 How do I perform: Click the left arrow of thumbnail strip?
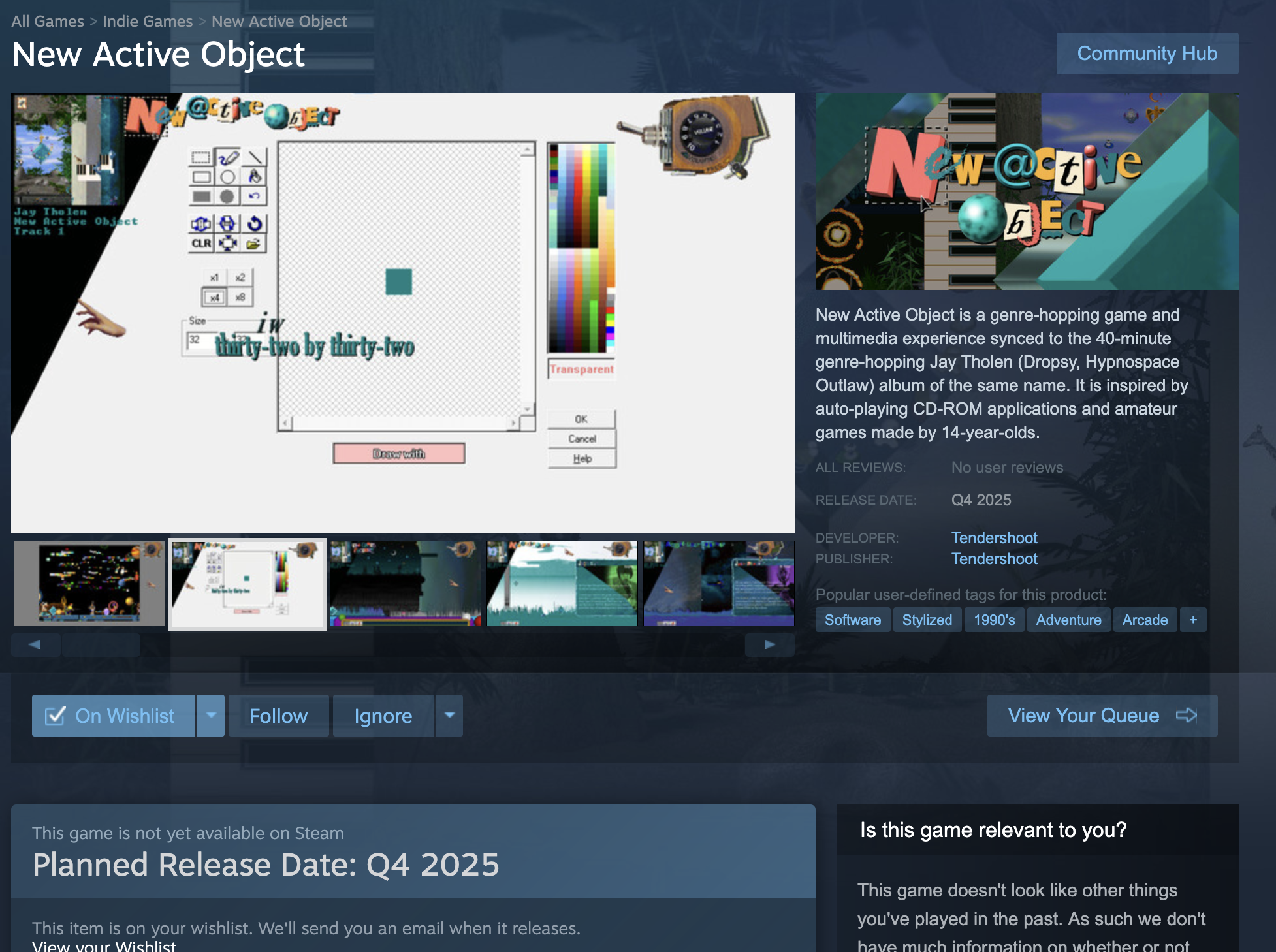tap(35, 644)
